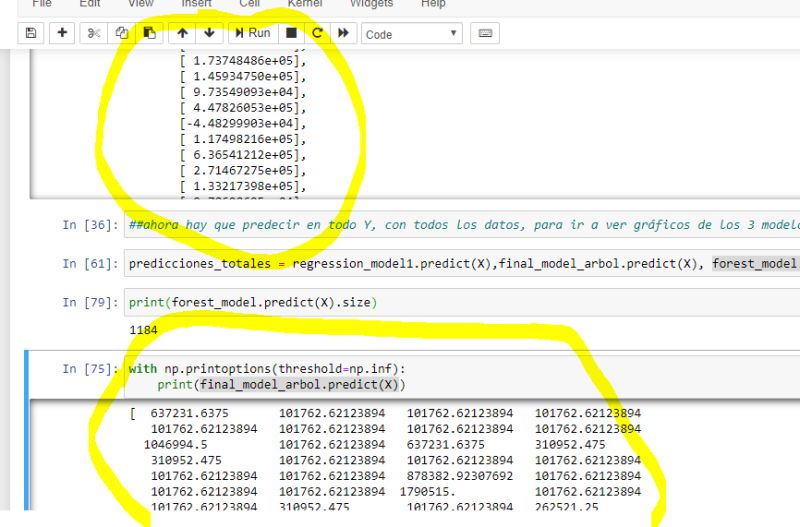Viewport: 800px width, 527px height.
Task: Insert a cell below with plus icon
Action: pos(62,33)
